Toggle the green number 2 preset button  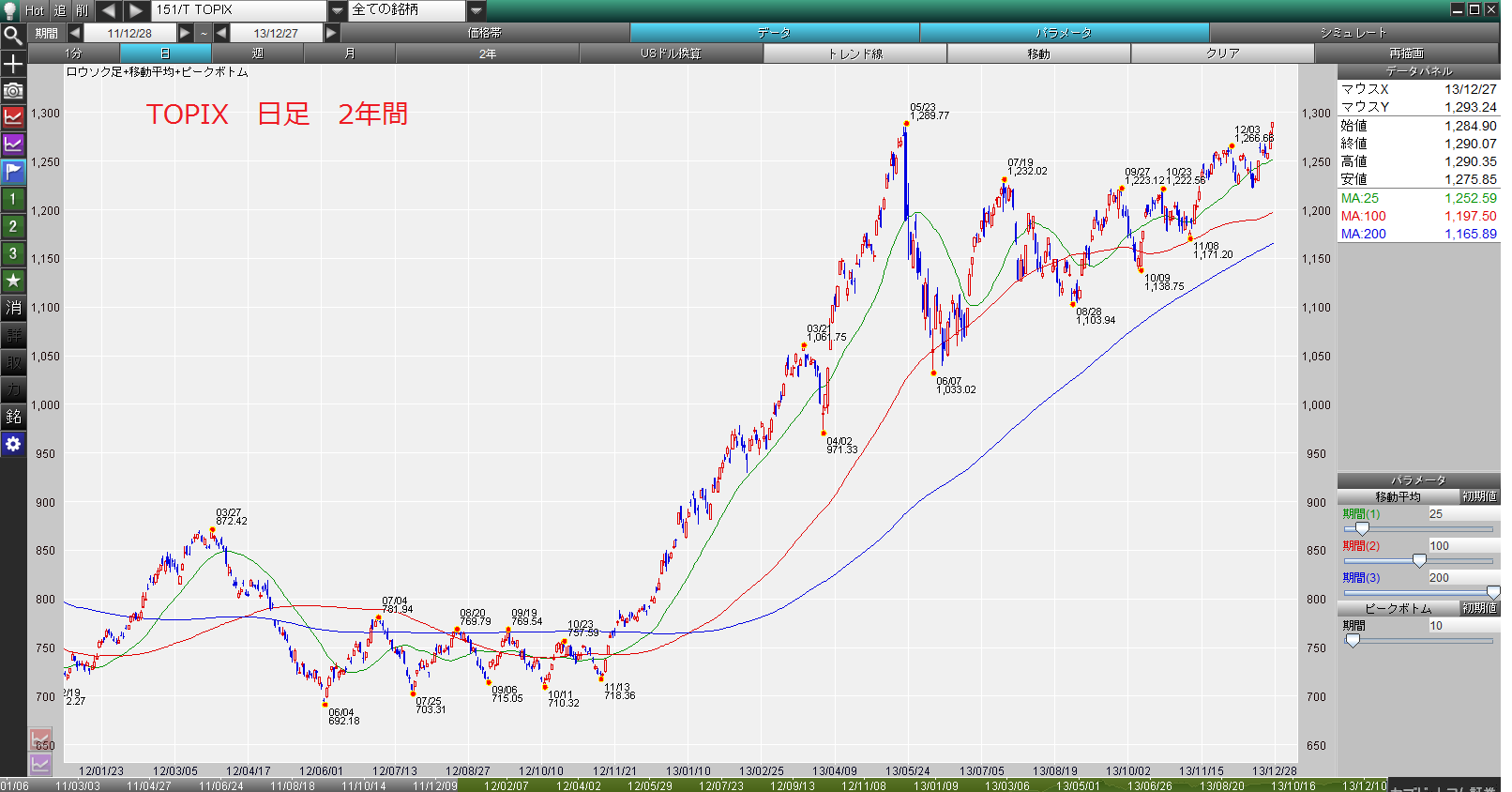[x=13, y=226]
